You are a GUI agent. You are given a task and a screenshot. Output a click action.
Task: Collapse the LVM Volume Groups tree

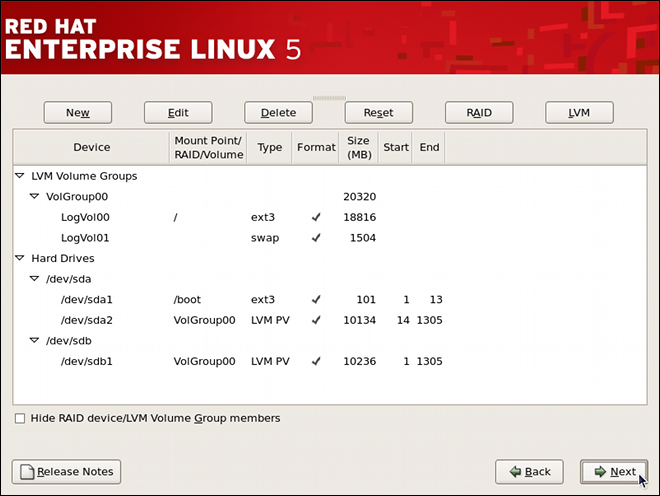point(20,176)
